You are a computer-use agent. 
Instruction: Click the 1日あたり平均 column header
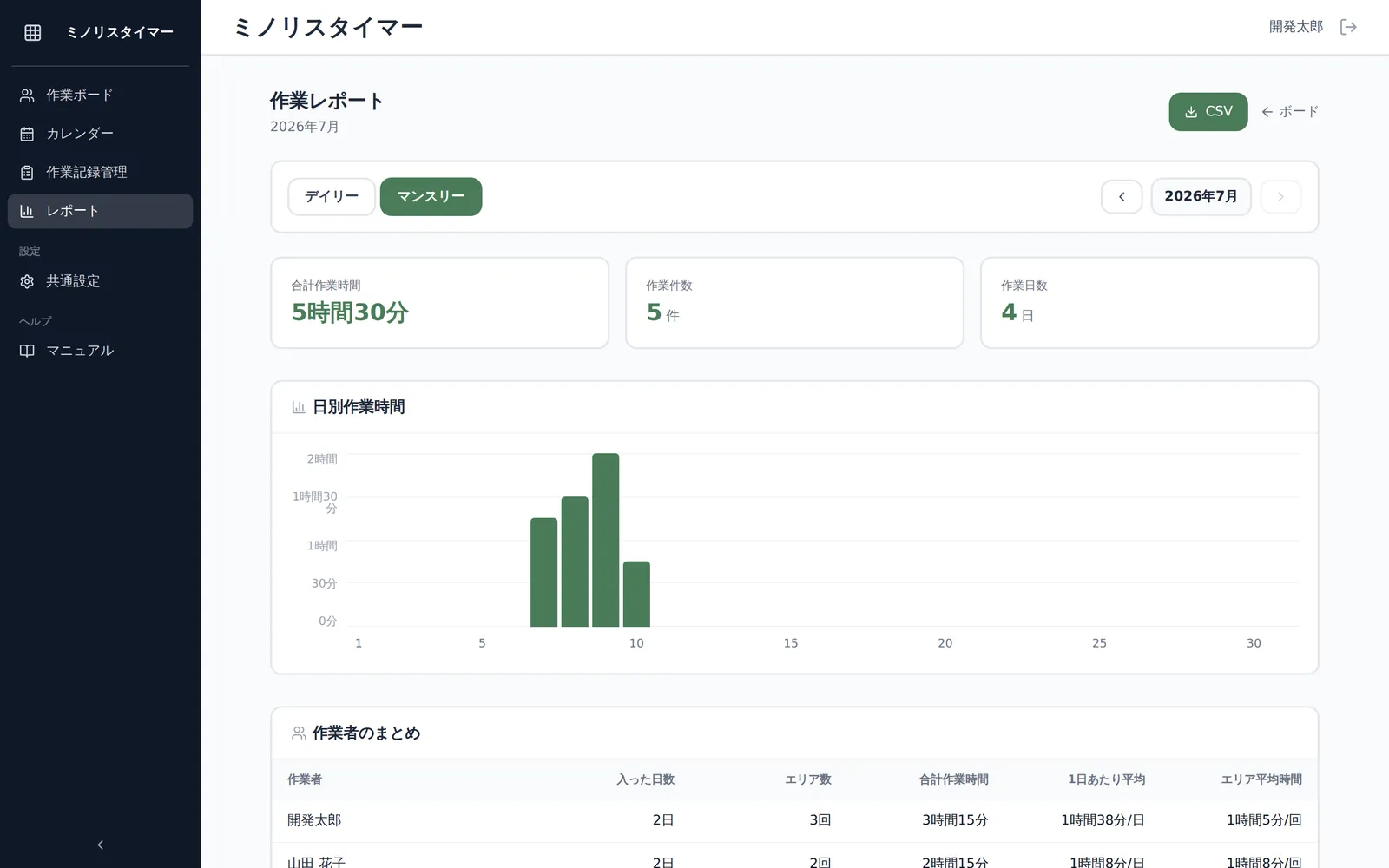(1106, 779)
